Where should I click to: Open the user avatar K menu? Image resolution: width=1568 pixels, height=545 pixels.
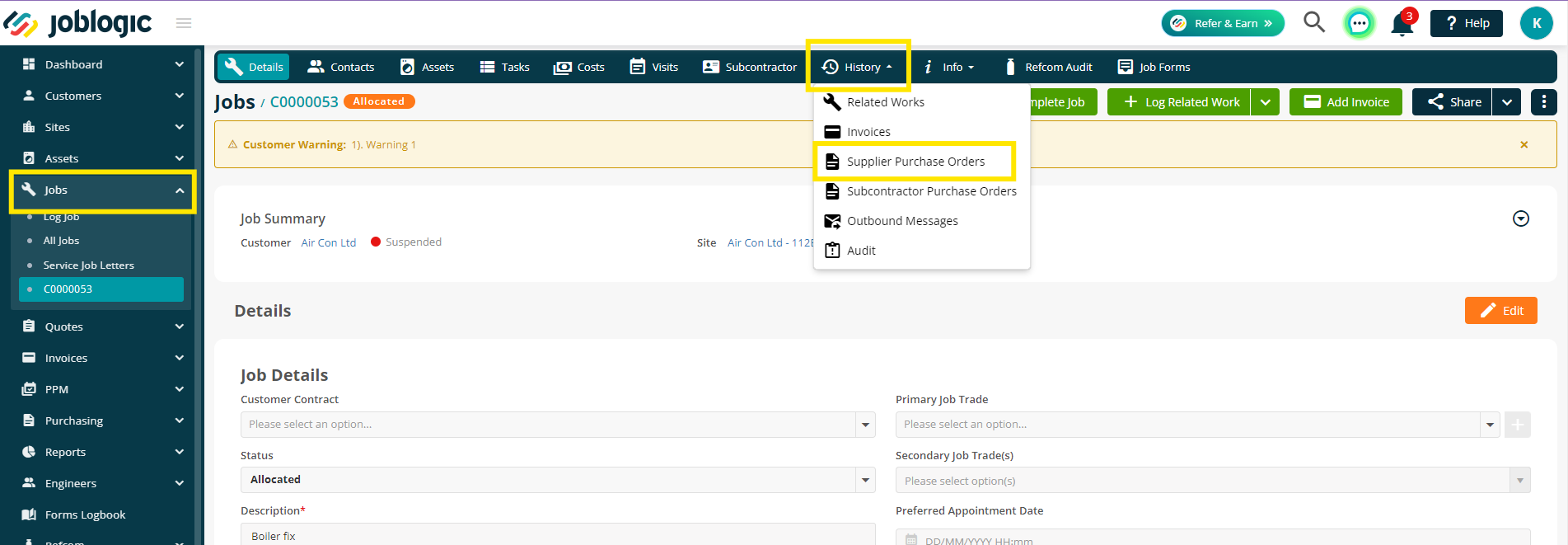pyautogui.click(x=1537, y=23)
